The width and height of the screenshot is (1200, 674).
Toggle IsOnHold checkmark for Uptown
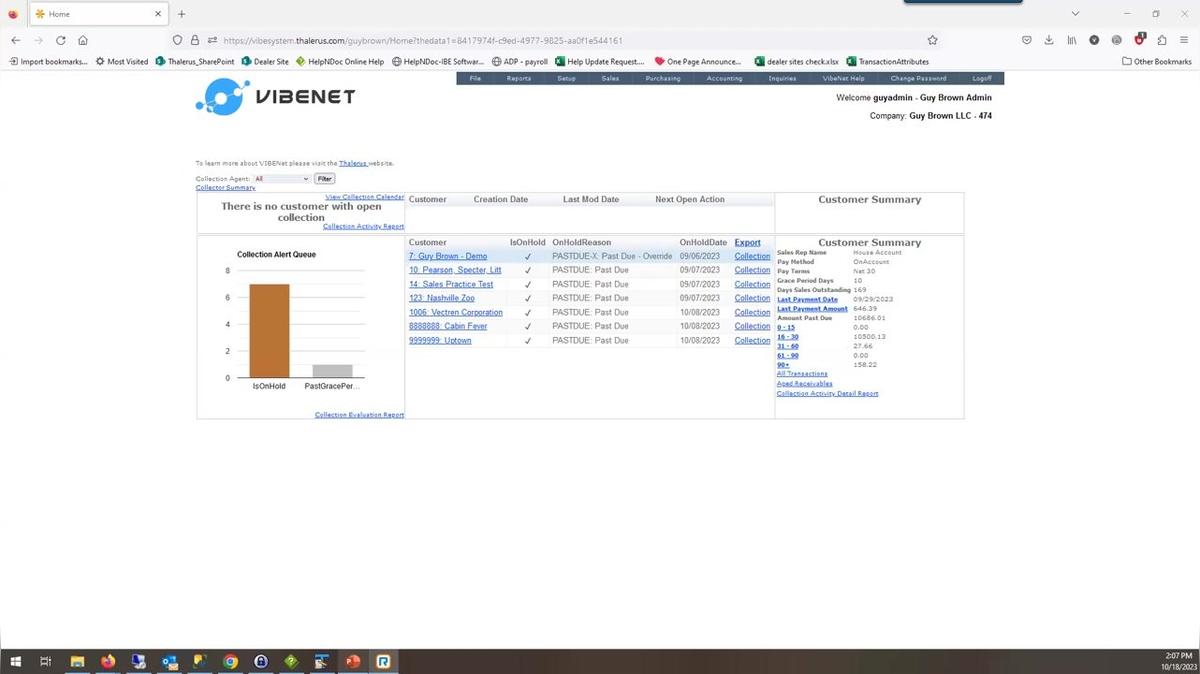tap(528, 341)
